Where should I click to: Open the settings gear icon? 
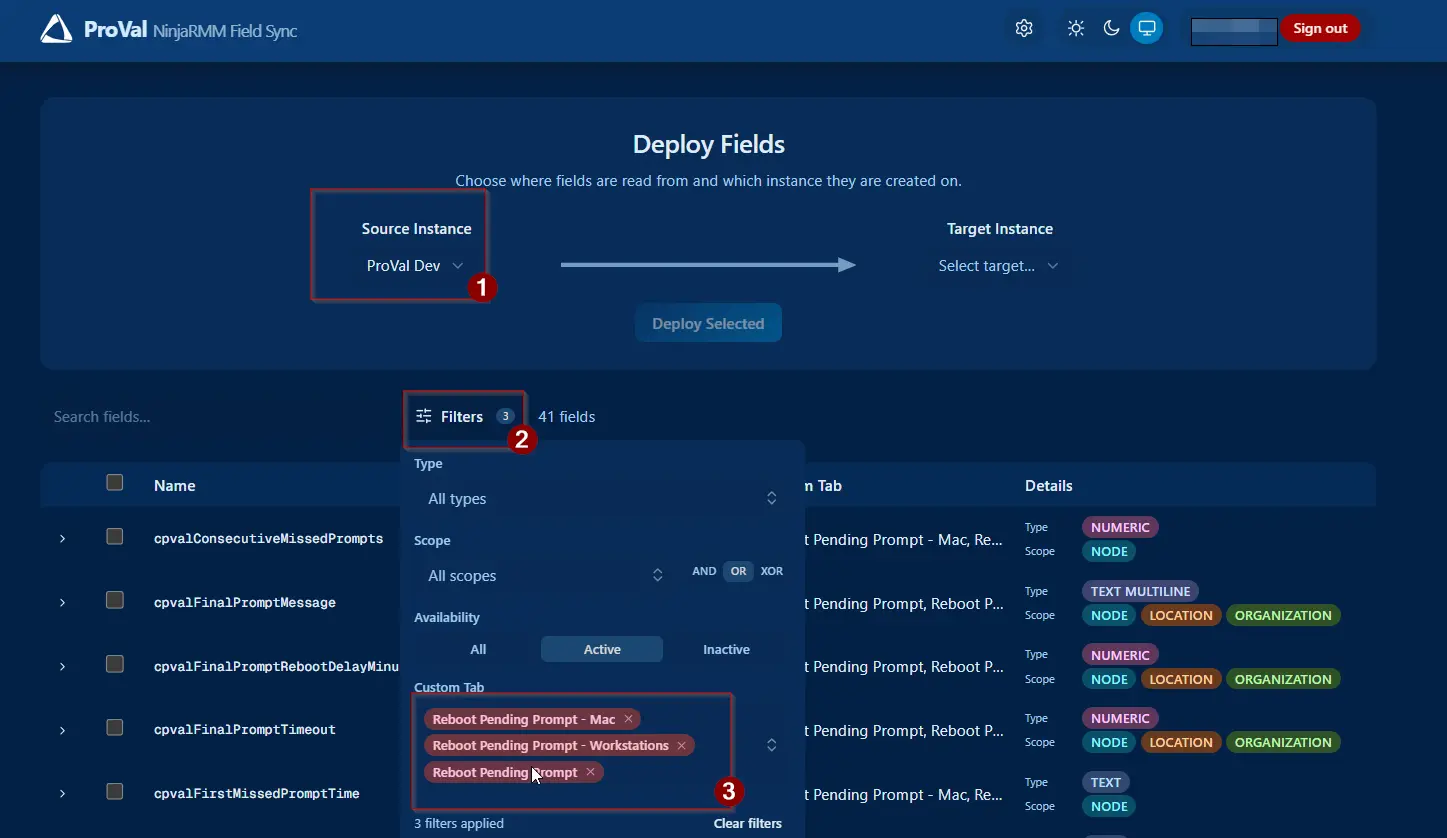(x=1024, y=28)
